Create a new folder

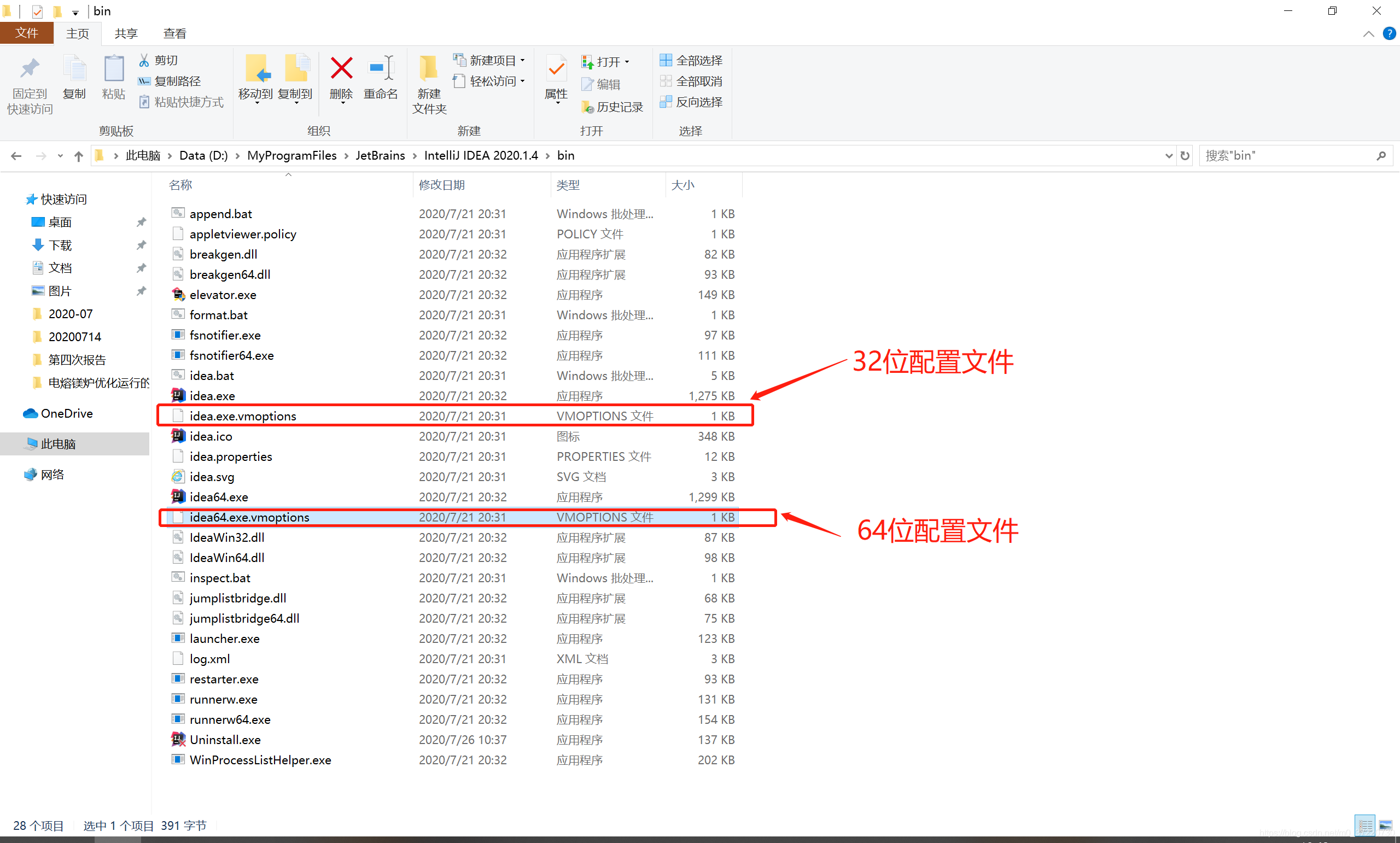pos(429,84)
